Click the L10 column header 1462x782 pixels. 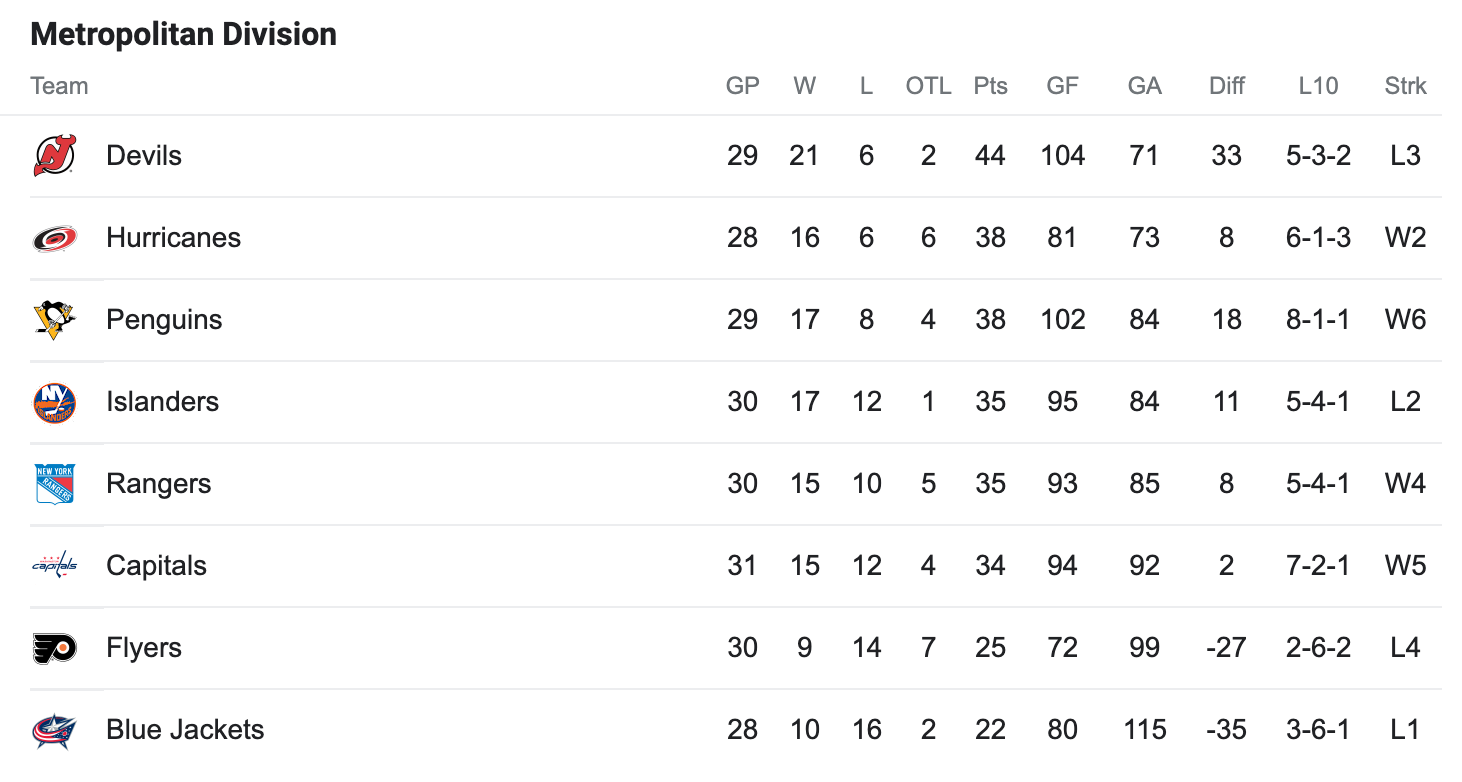(x=1318, y=86)
